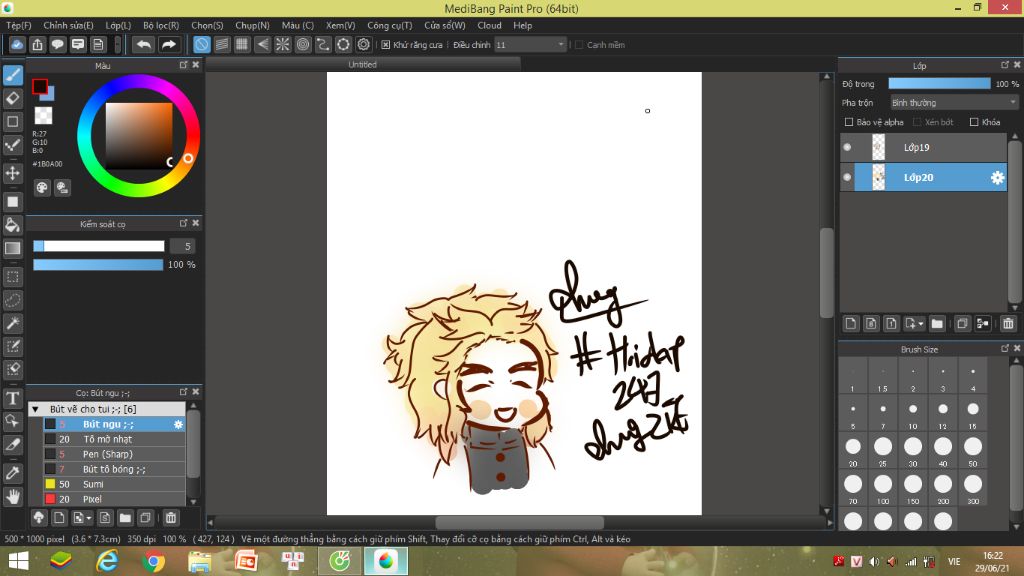Screen dimensions: 1024x576
Task: Duplicate the current layer icon
Action: pyautogui.click(x=962, y=323)
